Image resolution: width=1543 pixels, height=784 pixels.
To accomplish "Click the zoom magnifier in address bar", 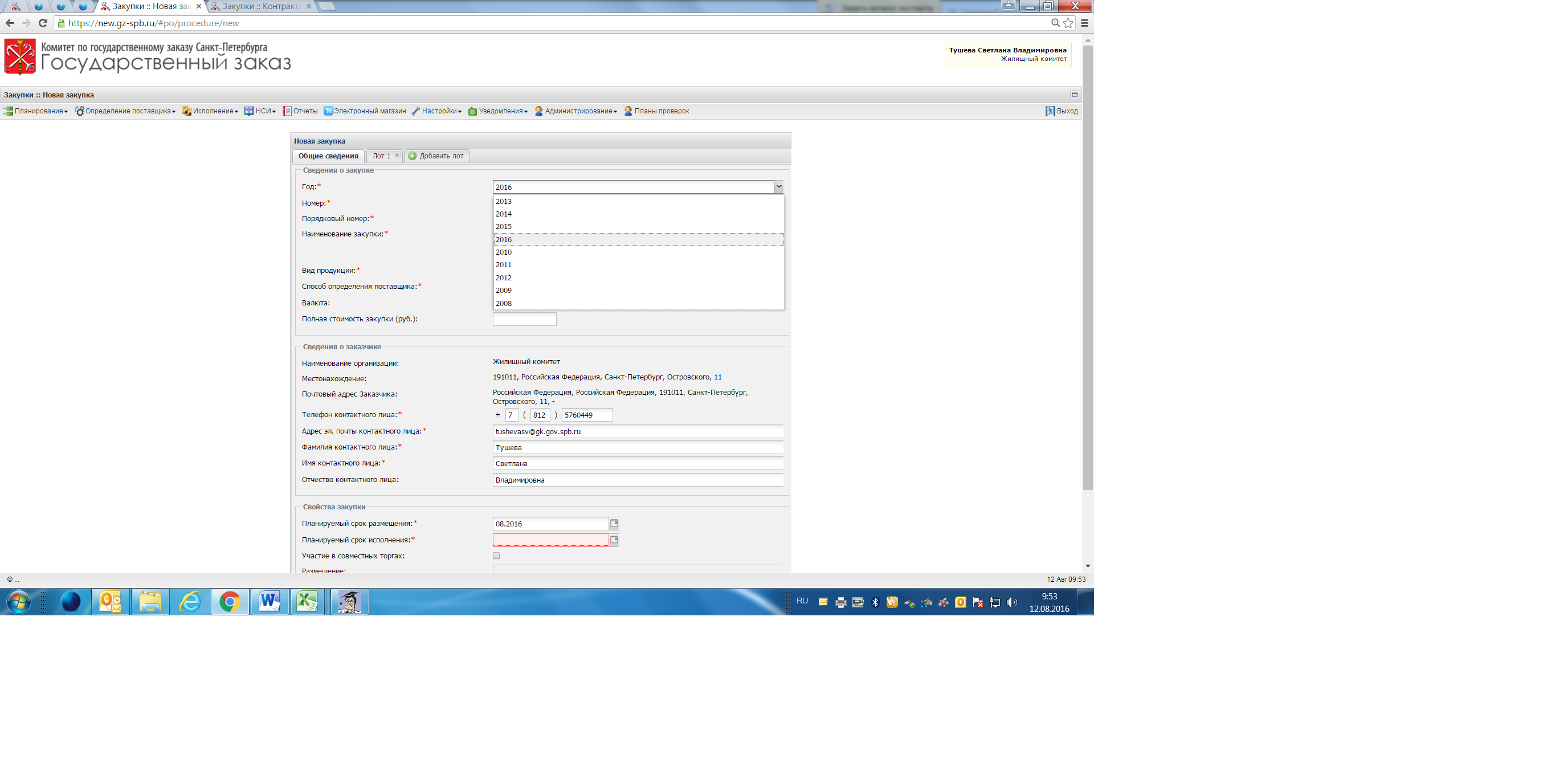I will (x=1055, y=23).
